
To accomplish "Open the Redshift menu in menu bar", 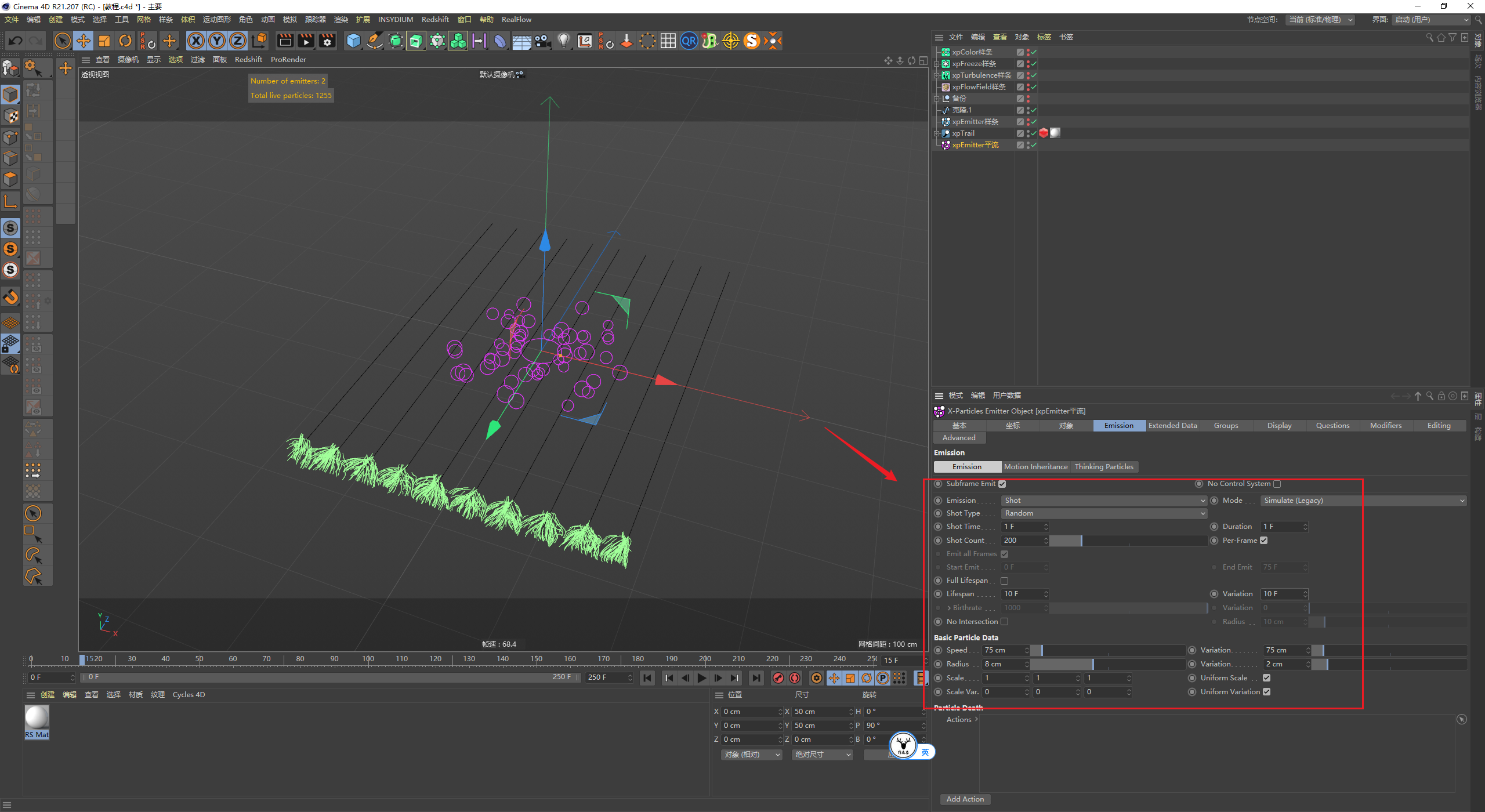I will click(435, 19).
